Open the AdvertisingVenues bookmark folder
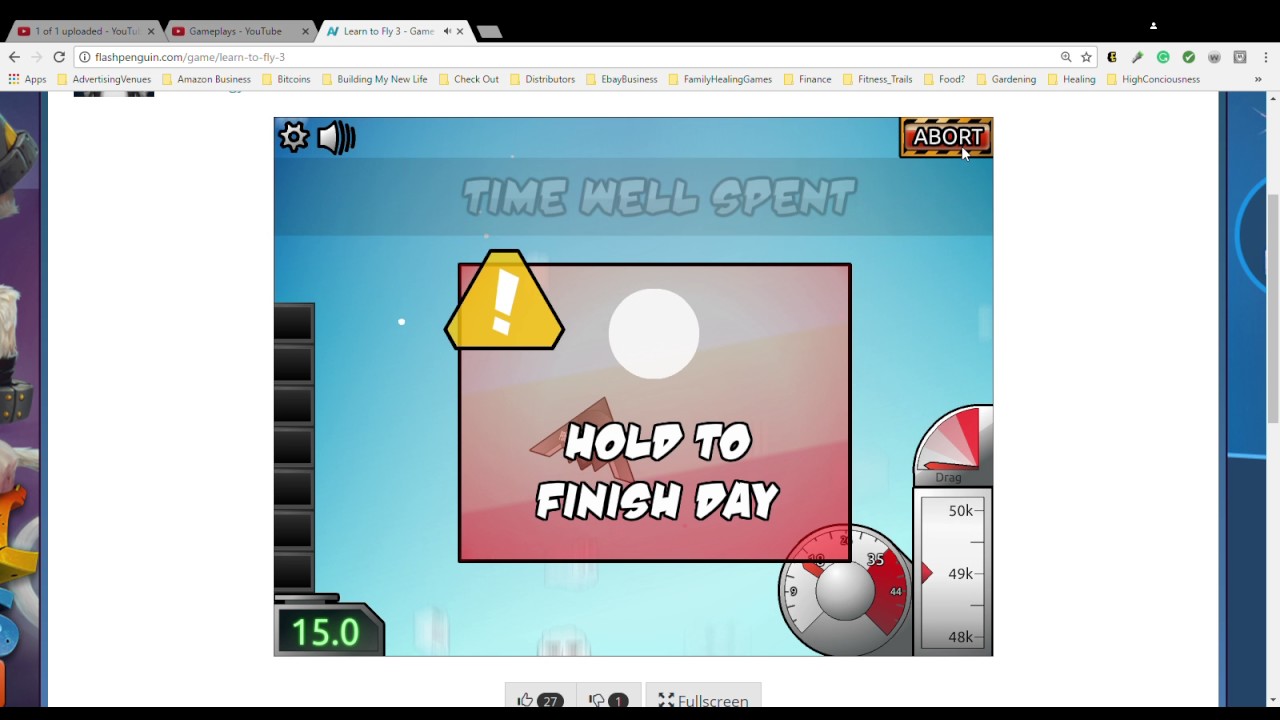This screenshot has width=1280, height=720. coord(104,79)
